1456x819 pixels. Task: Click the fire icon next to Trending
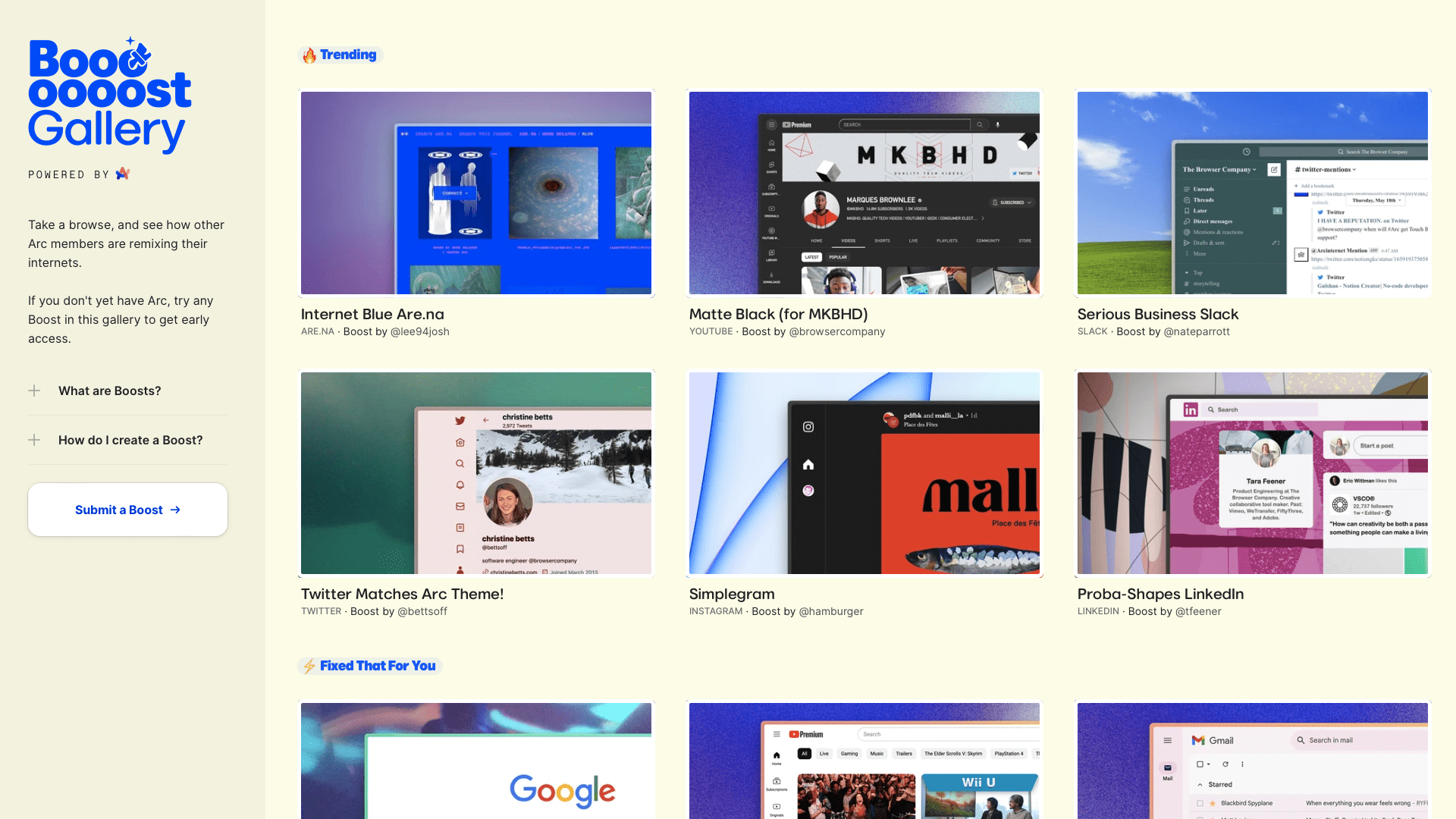(309, 55)
